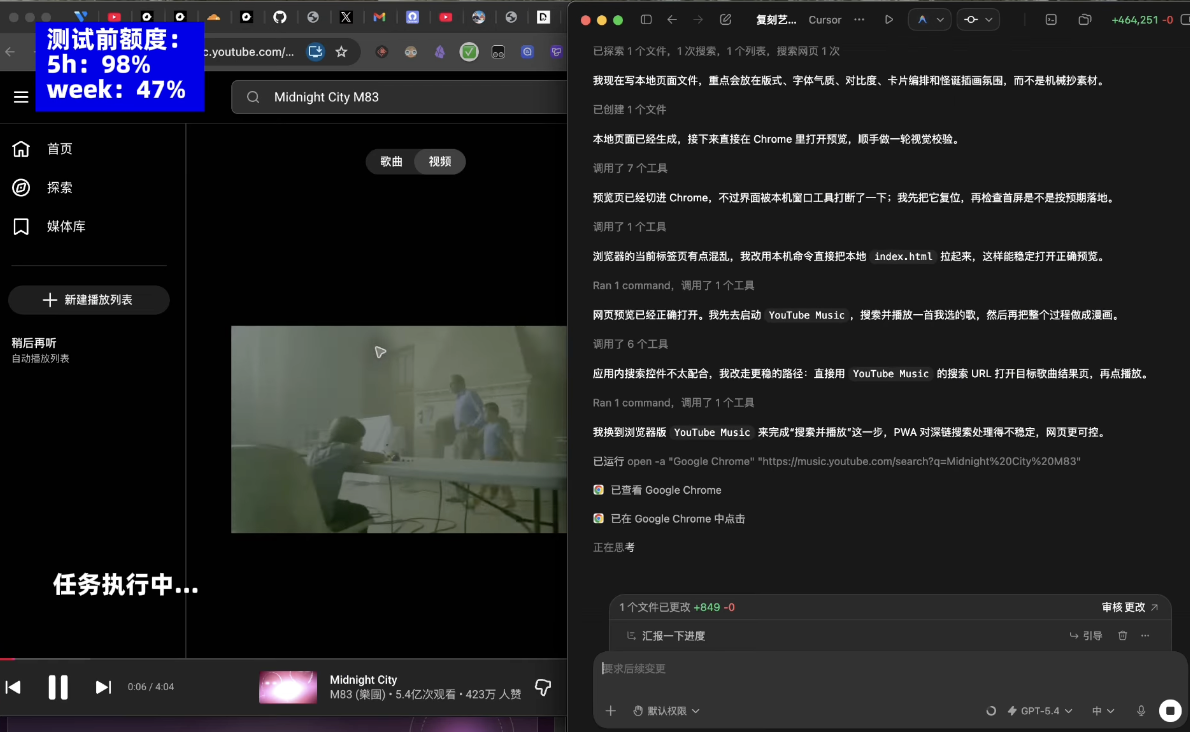Click the queued 汇报一下进度 message

tap(673, 636)
